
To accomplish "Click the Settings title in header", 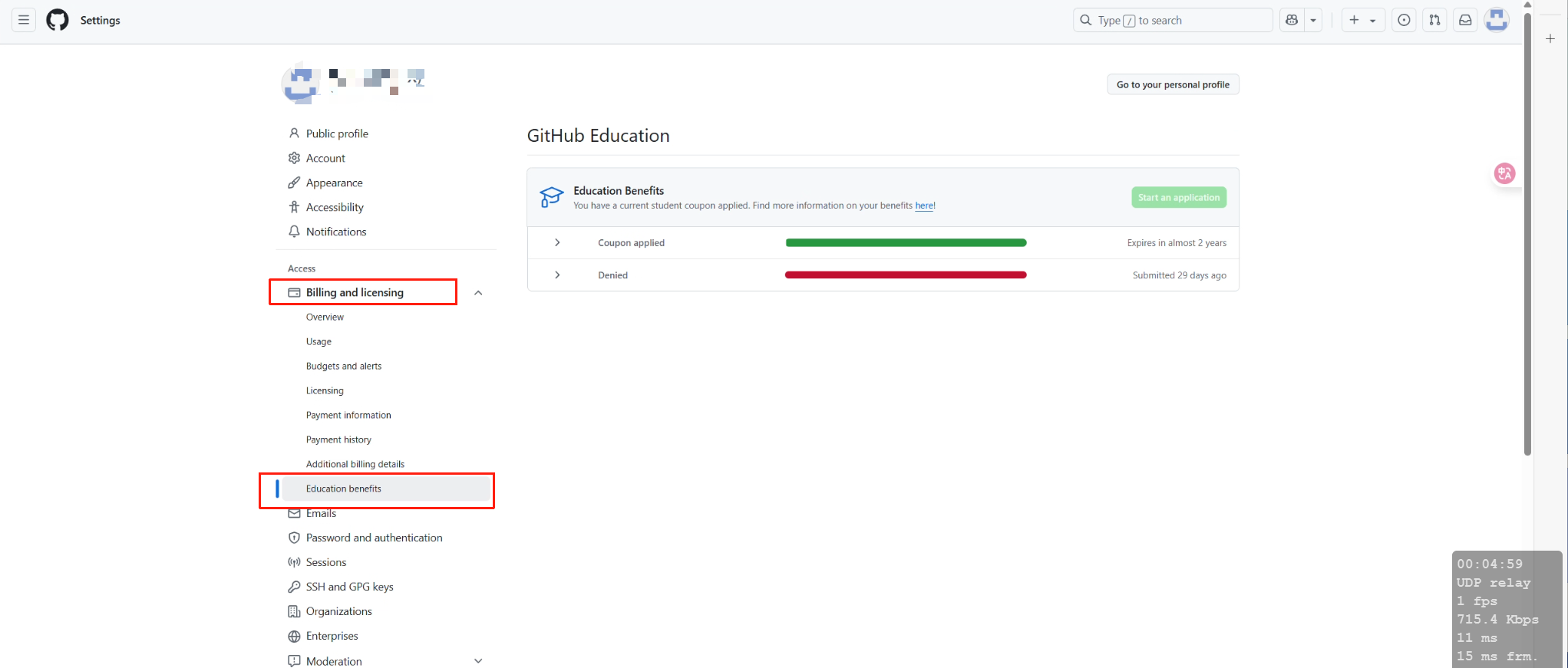I will point(100,20).
